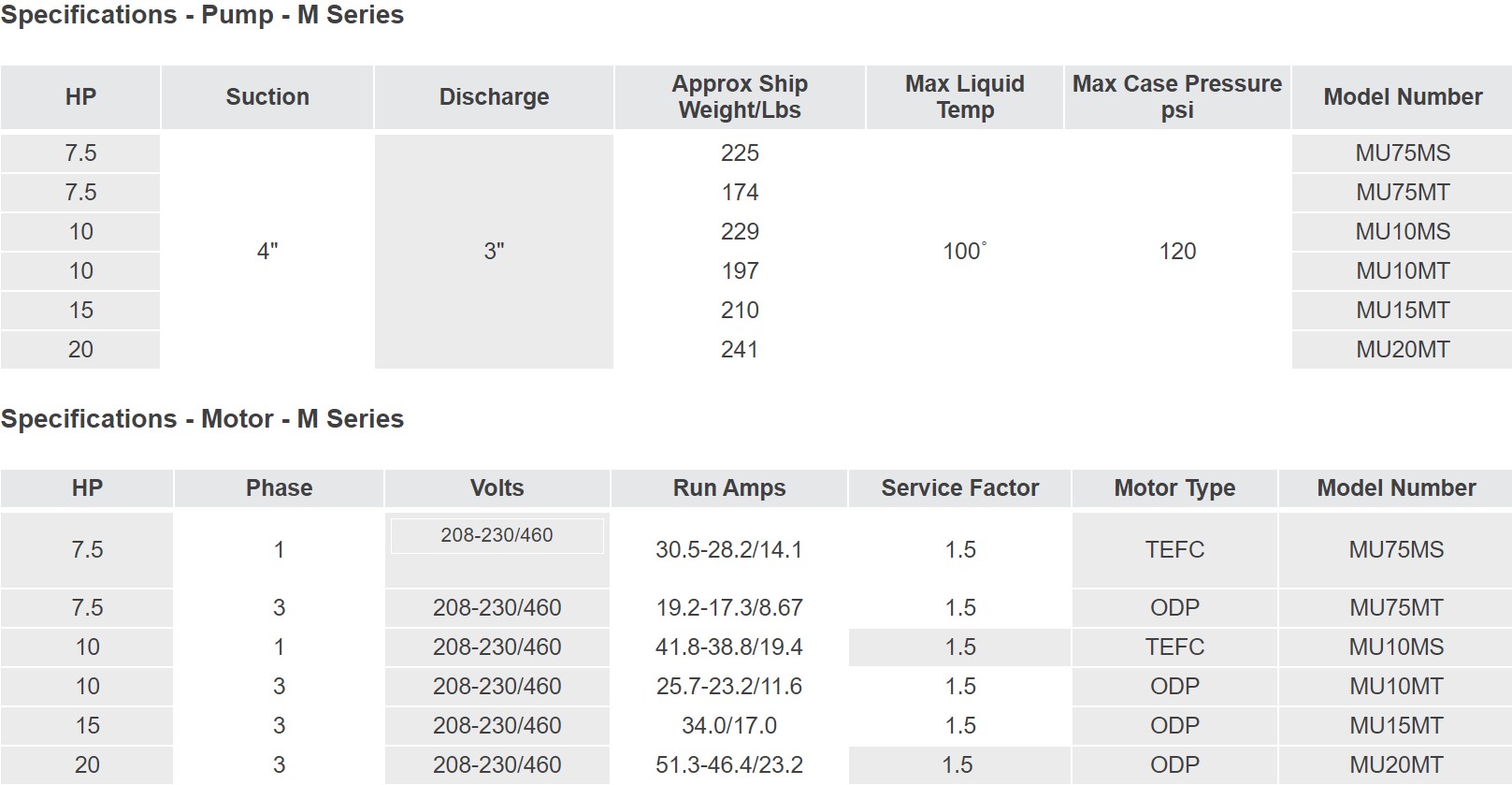
Task: Click the boxed 208-230/460 volts field
Action: click(497, 535)
